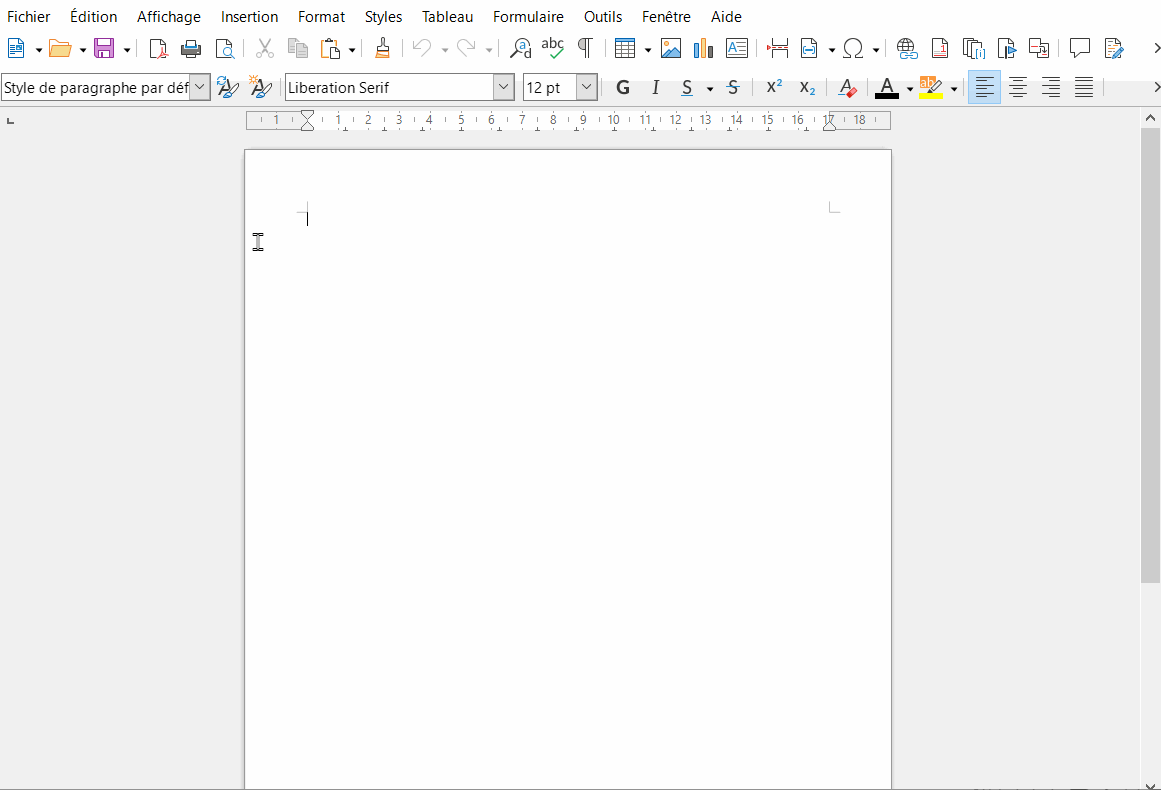Click New style from selection icon
1161x790 pixels.
click(x=260, y=87)
